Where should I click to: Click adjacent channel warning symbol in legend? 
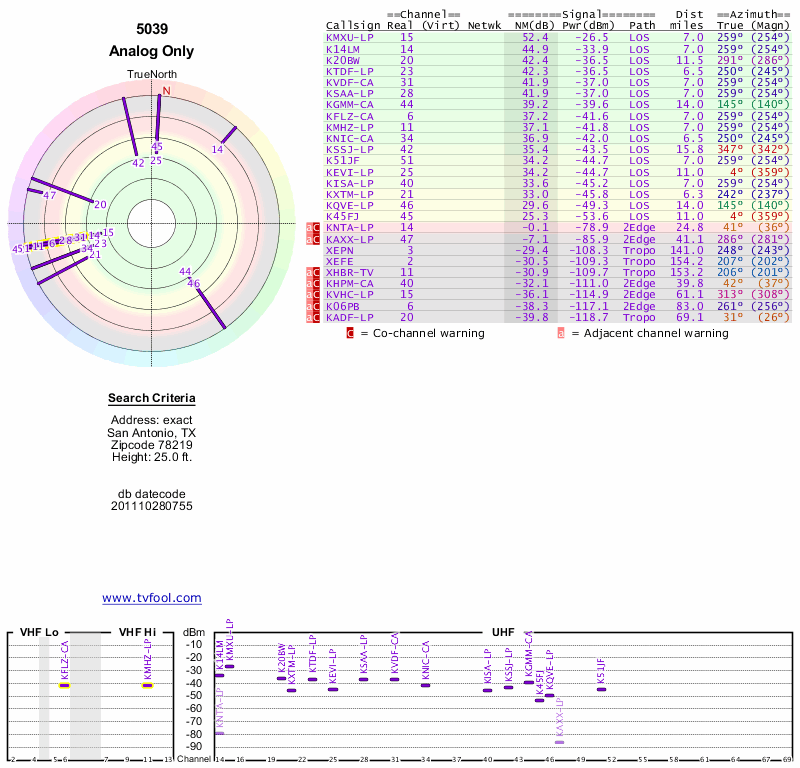[x=560, y=333]
